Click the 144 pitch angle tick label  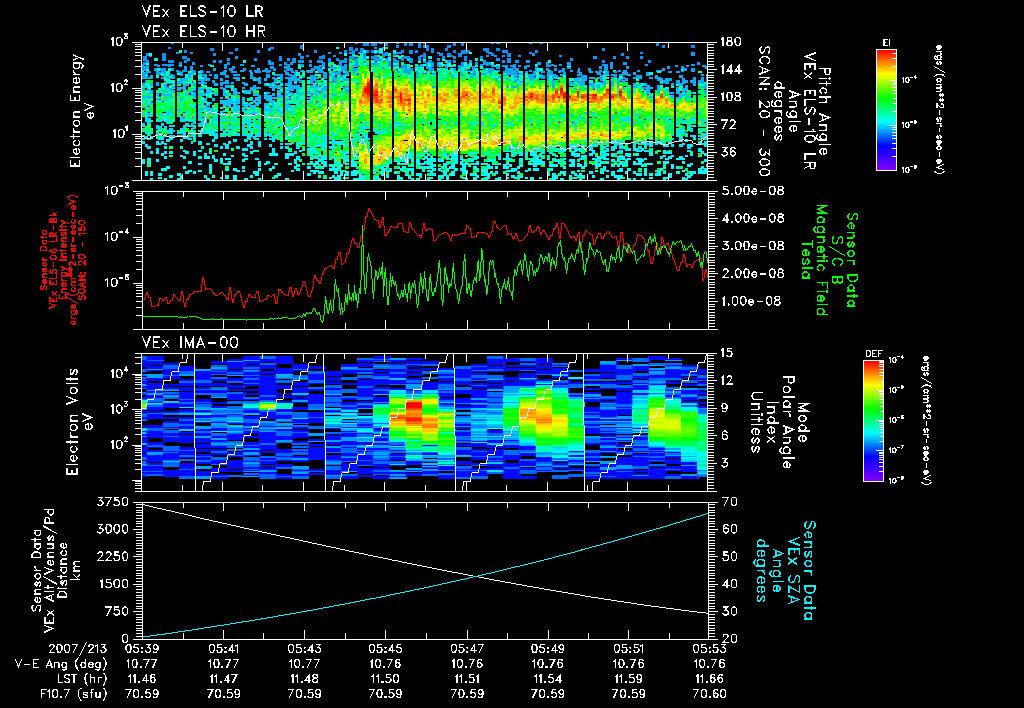[x=729, y=69]
